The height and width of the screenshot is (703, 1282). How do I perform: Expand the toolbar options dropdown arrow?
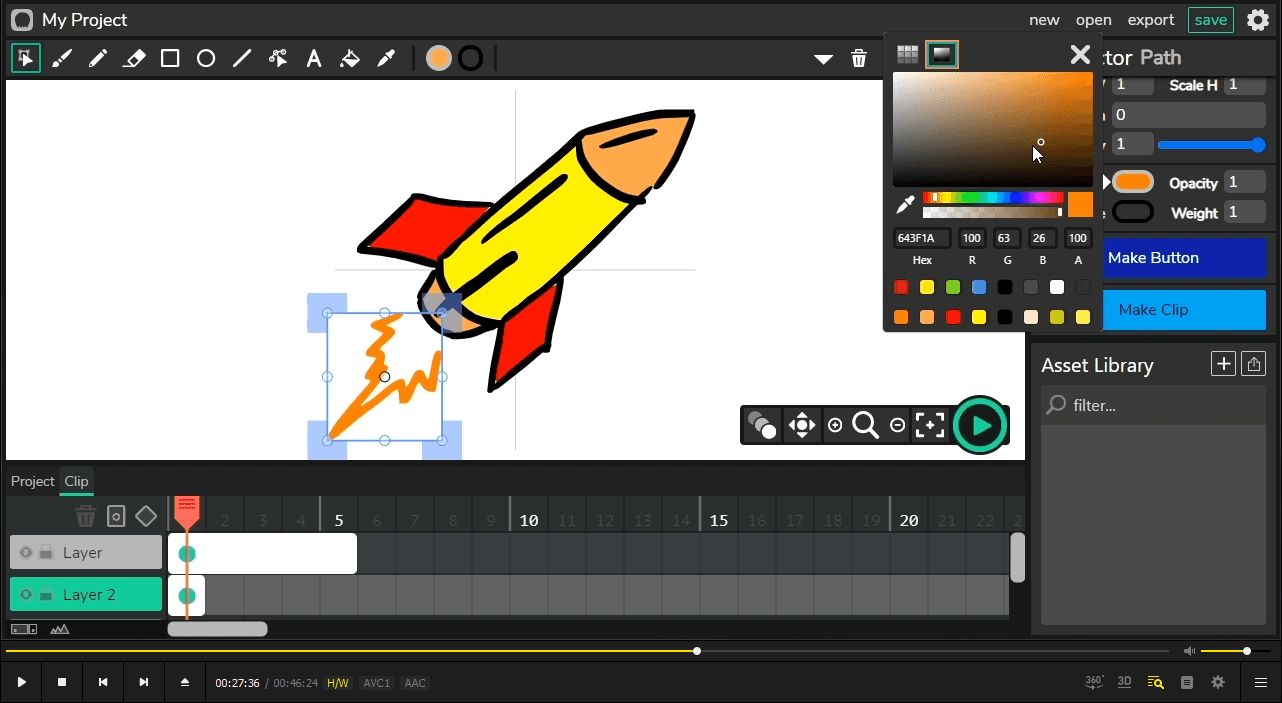pos(823,59)
